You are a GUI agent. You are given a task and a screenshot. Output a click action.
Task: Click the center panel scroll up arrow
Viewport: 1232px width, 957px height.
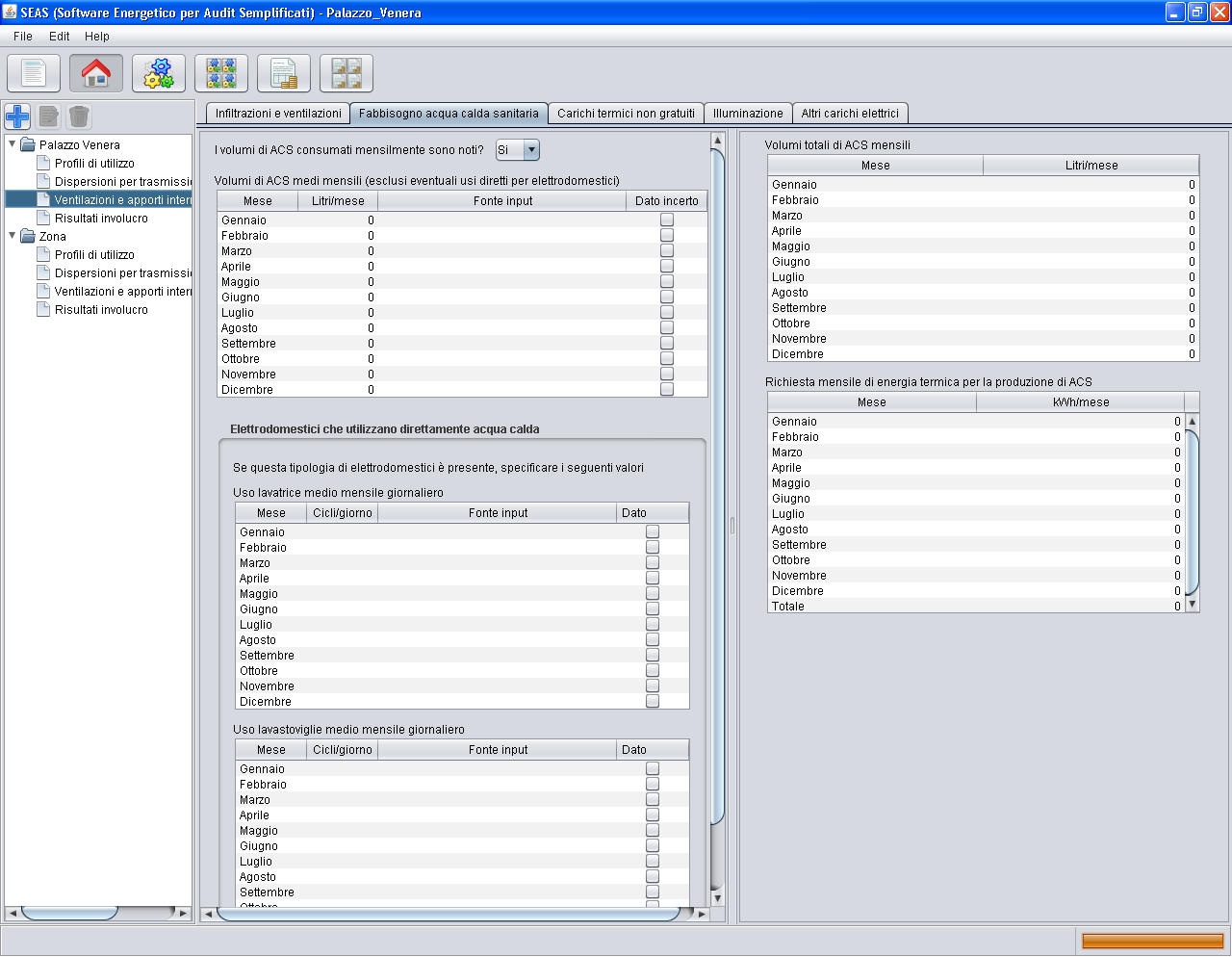[x=717, y=142]
